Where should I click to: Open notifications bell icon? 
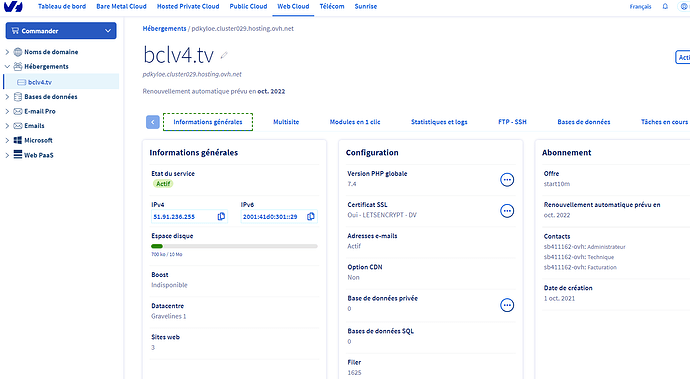pyautogui.click(x=665, y=6)
